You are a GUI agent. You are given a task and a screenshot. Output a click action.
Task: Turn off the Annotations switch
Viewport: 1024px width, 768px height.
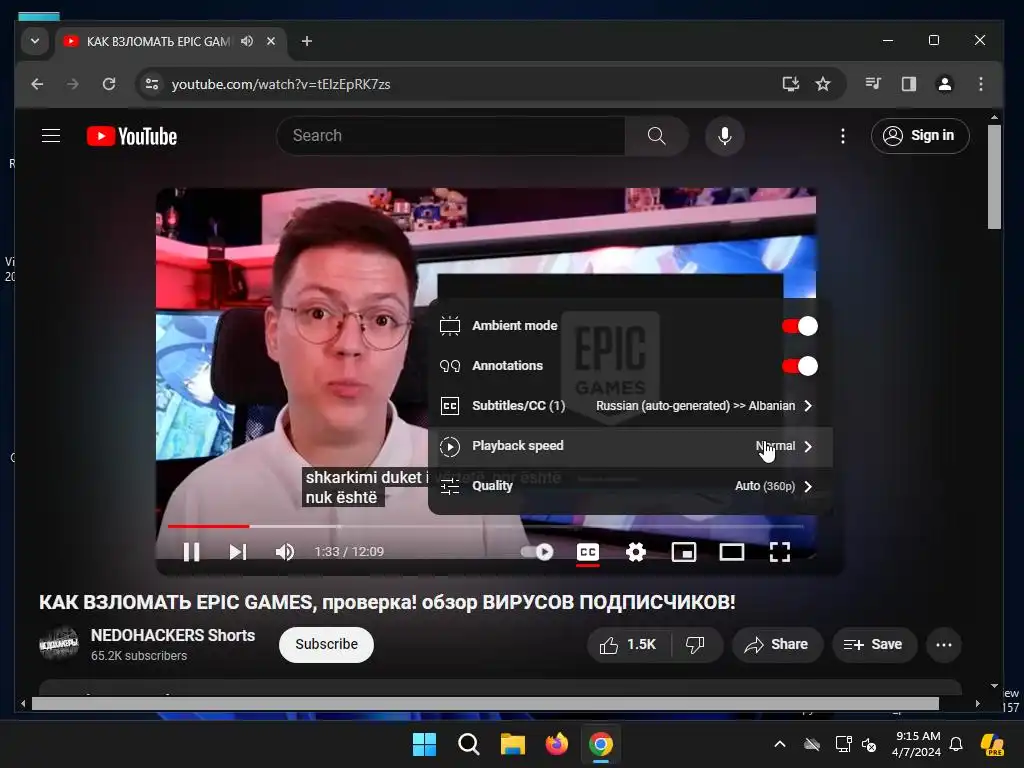800,366
